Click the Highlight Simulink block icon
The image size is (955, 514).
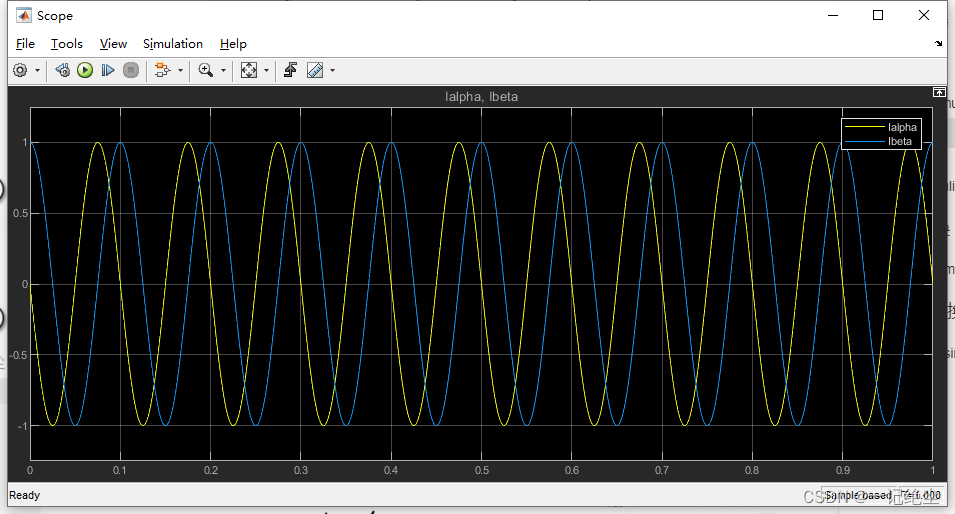(162, 71)
